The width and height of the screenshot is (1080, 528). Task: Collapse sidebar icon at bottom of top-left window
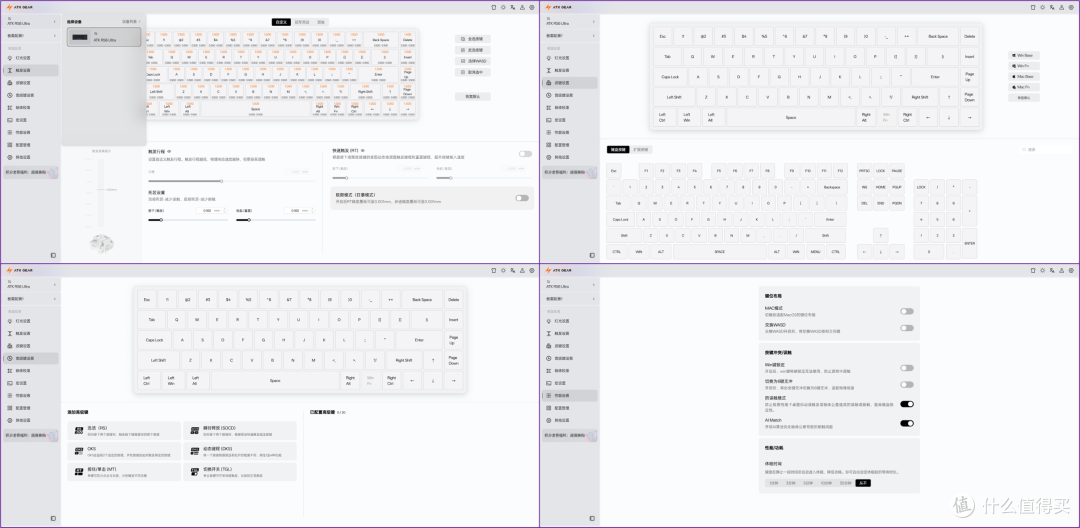coord(53,255)
